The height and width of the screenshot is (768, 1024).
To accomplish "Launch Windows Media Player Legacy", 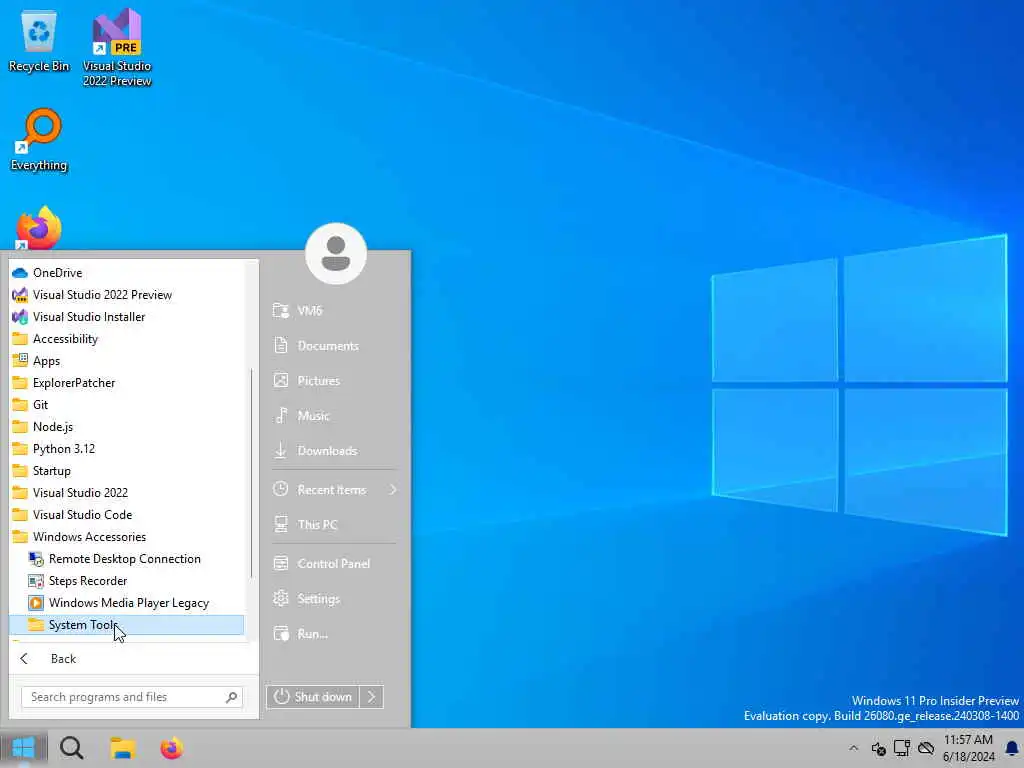I will tap(127, 603).
